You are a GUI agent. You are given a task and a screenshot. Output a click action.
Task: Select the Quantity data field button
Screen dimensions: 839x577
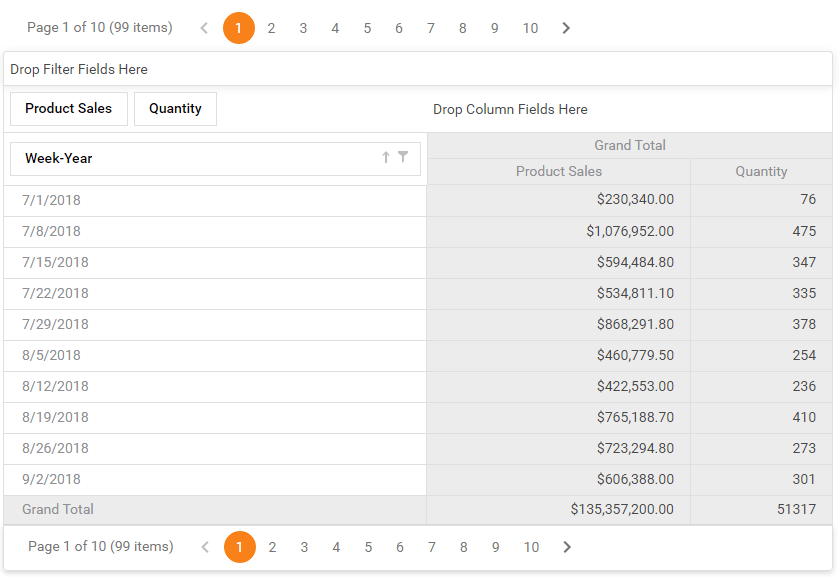coord(175,109)
